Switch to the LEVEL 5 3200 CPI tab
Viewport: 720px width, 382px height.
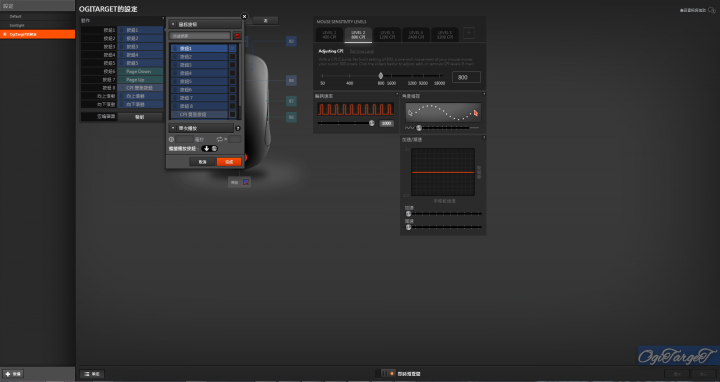point(444,35)
